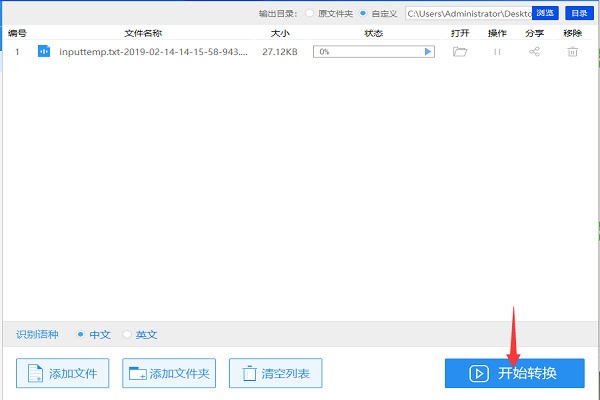600x400 pixels.
Task: Click the 目录 directory button
Action: (579, 13)
